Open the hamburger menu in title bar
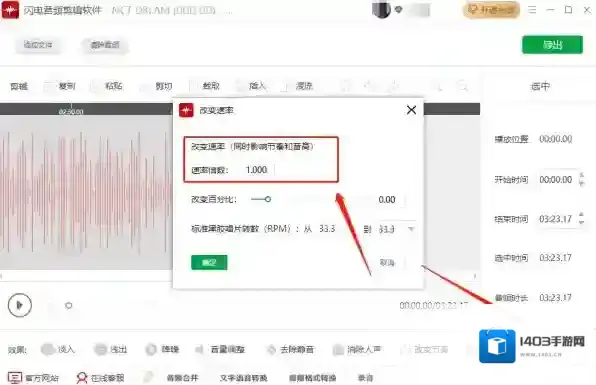 [x=532, y=10]
